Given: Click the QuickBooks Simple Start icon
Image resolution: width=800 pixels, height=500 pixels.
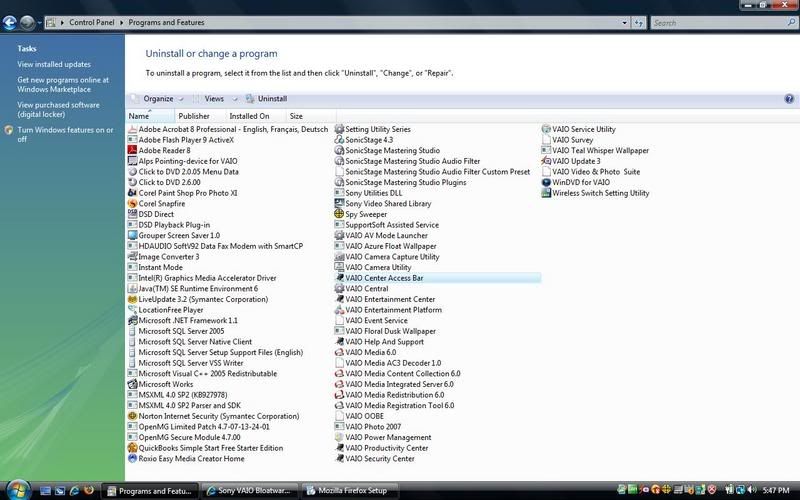Looking at the screenshot, I should [x=132, y=448].
